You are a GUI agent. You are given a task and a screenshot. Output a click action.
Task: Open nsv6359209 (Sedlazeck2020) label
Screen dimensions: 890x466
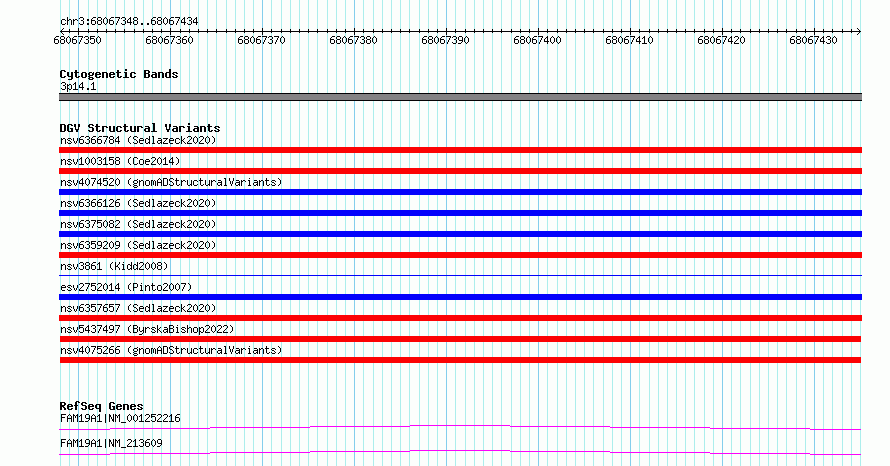pyautogui.click(x=138, y=245)
